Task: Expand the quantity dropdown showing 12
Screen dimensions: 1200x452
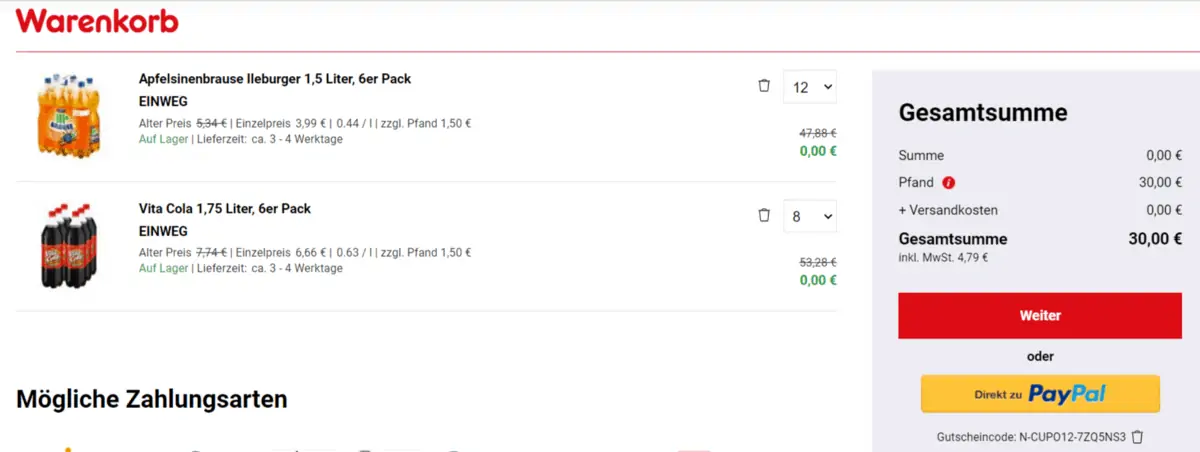Action: (x=810, y=87)
